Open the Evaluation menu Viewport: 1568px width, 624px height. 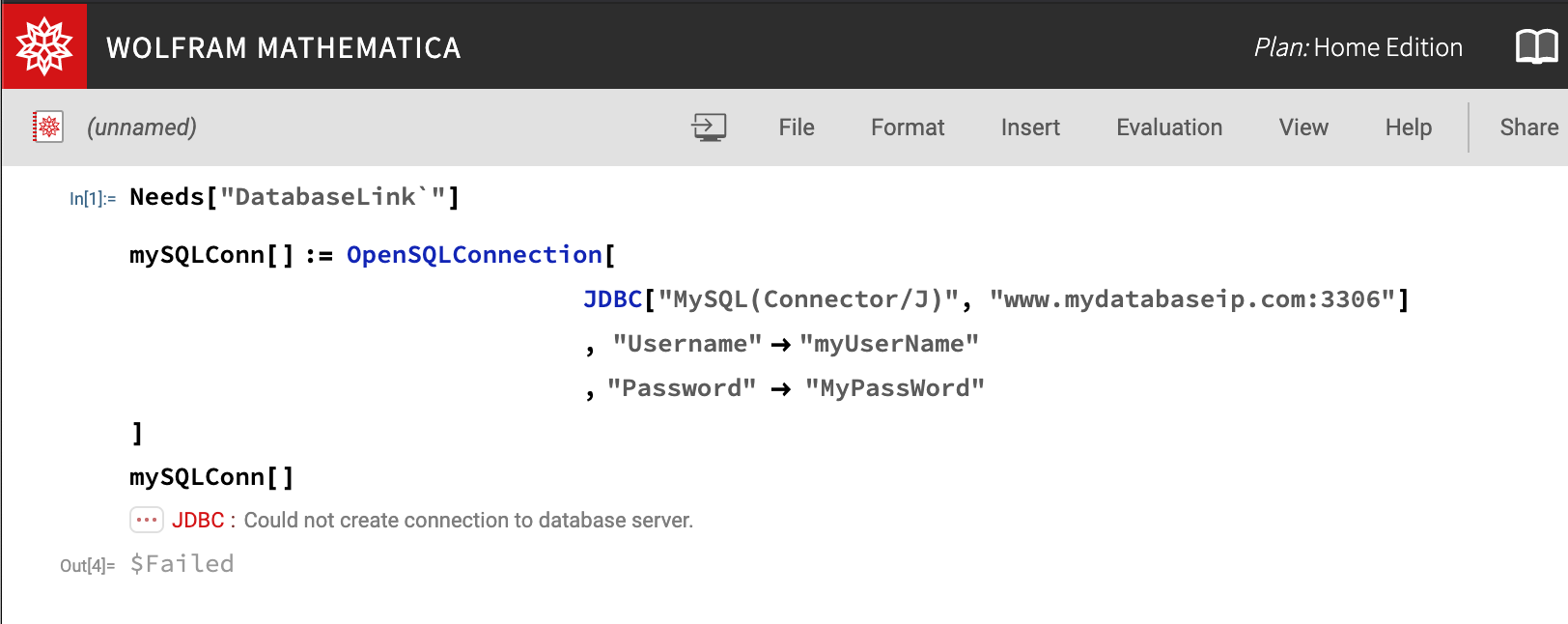click(x=1169, y=128)
